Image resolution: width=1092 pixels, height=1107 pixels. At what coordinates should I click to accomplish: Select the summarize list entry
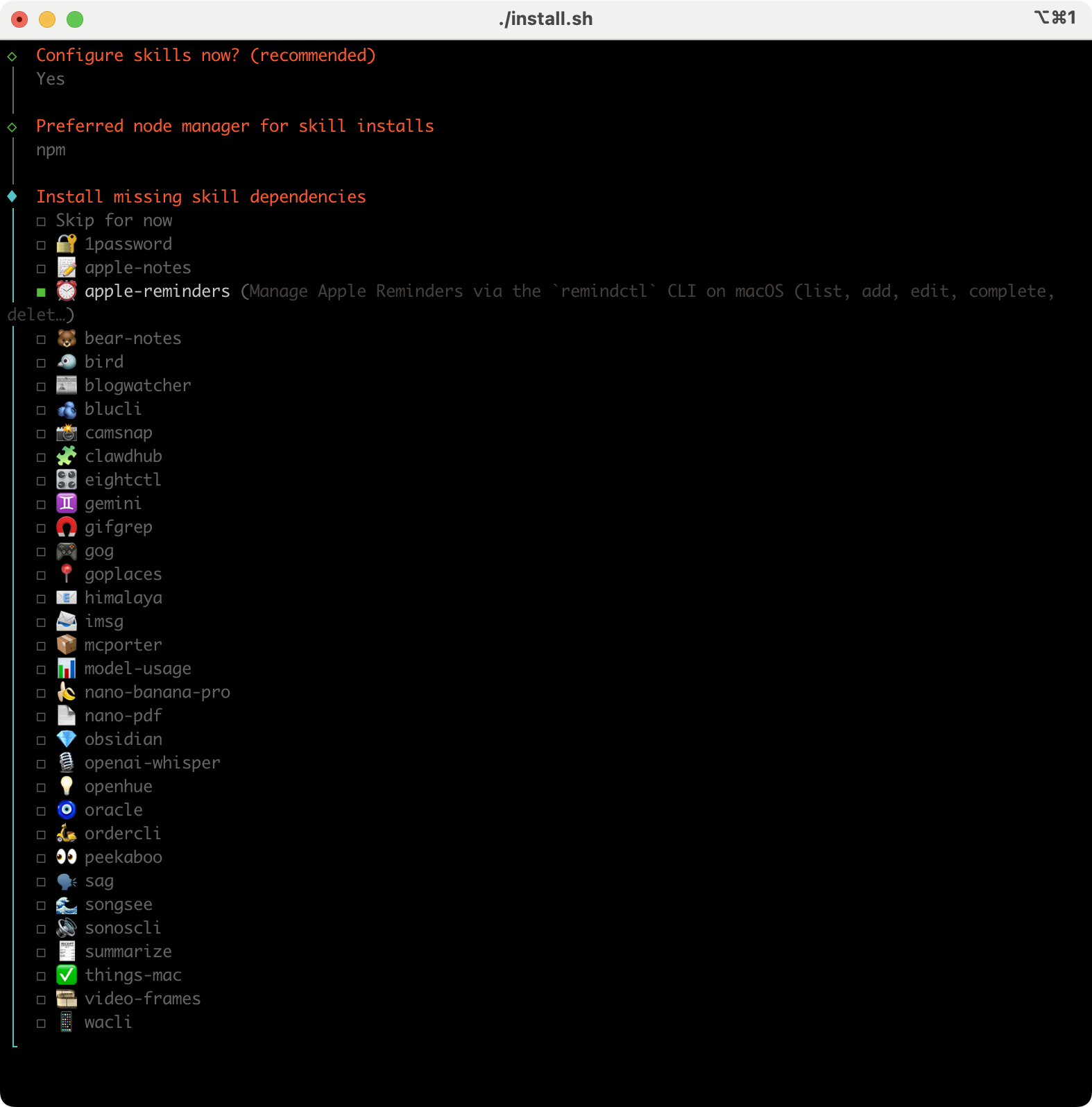click(x=128, y=952)
